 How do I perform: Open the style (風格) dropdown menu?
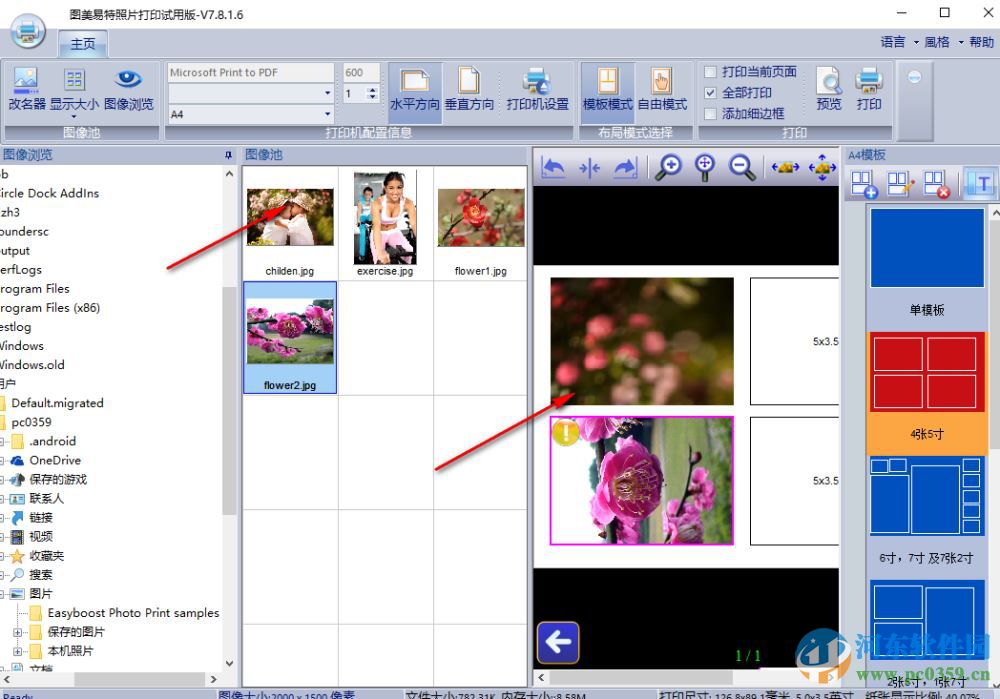(943, 42)
